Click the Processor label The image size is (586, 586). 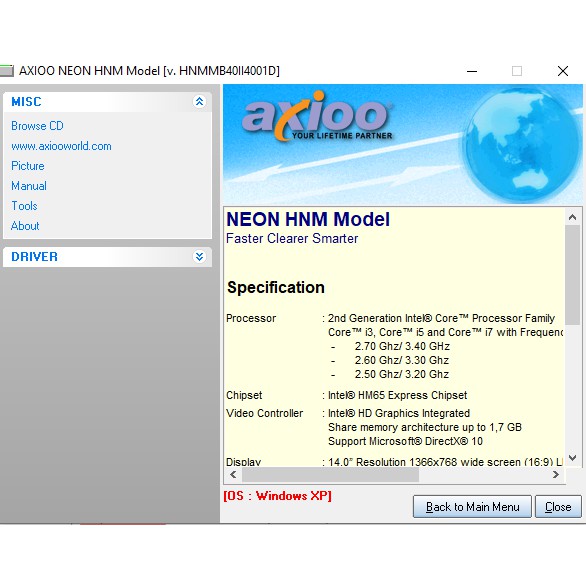[x=251, y=318]
